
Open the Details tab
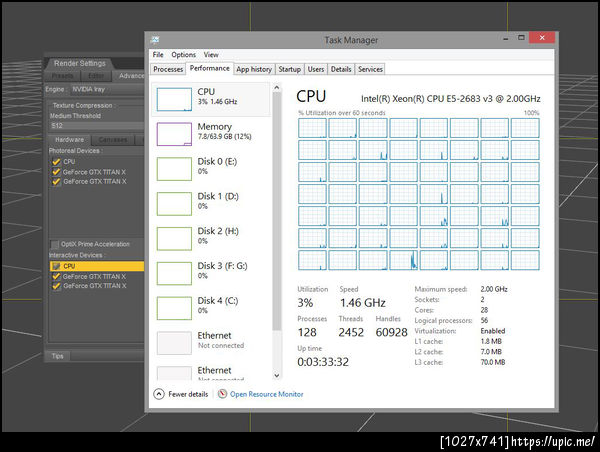point(341,69)
